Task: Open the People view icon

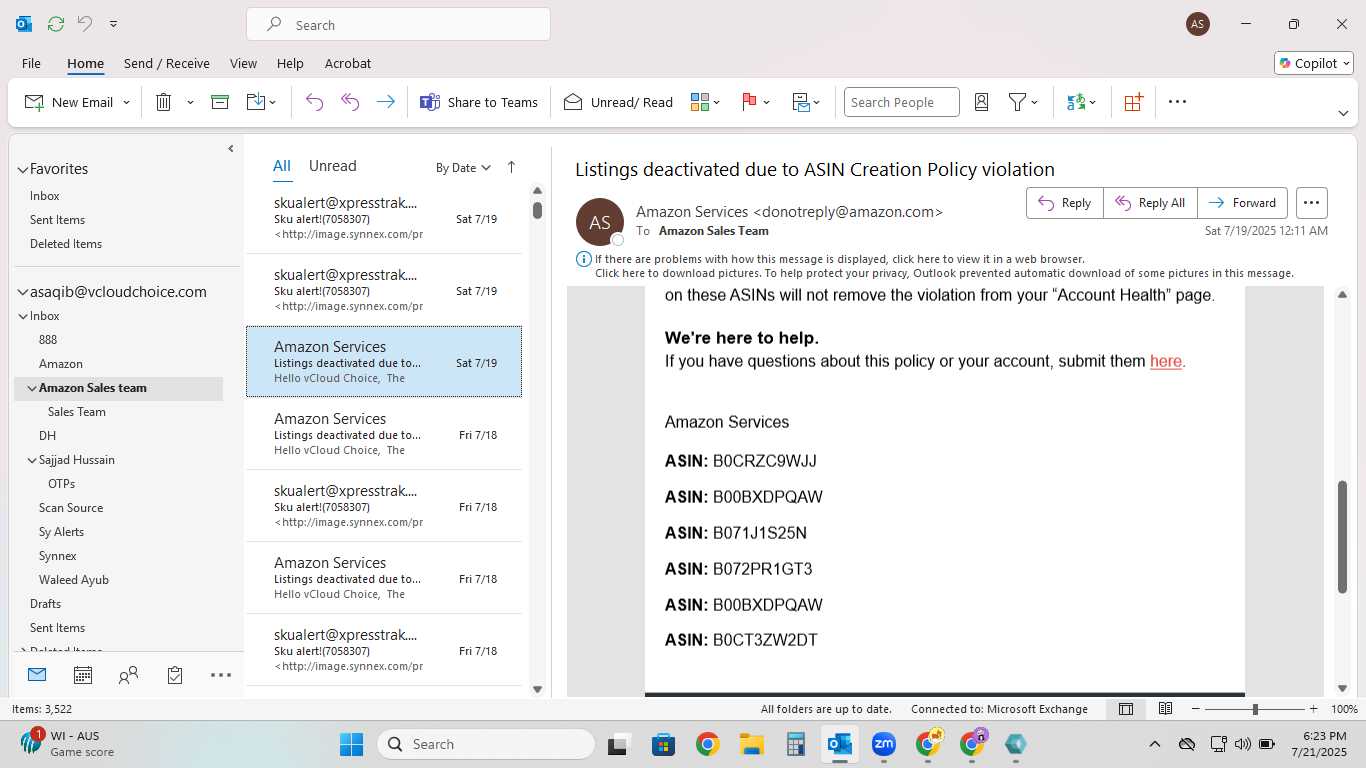Action: (x=128, y=675)
